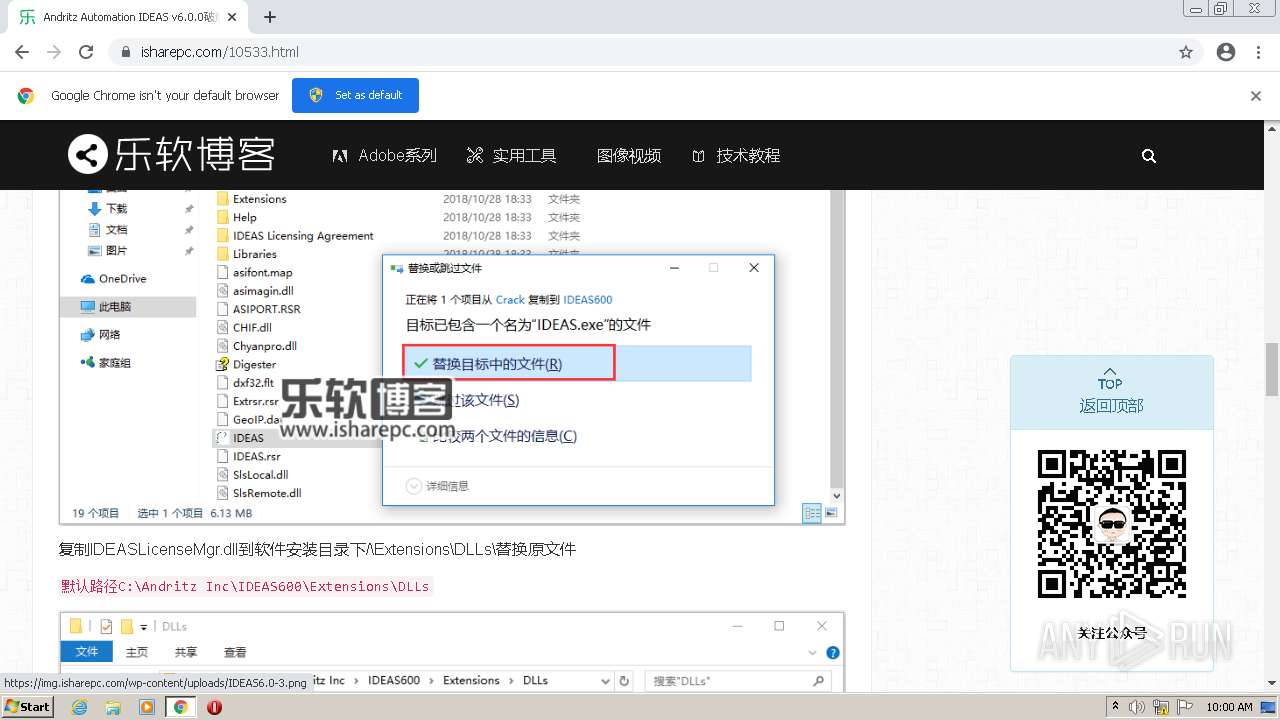The height and width of the screenshot is (720, 1280).
Task: Open the Adobe系列 navigation menu
Action: pyautogui.click(x=385, y=155)
